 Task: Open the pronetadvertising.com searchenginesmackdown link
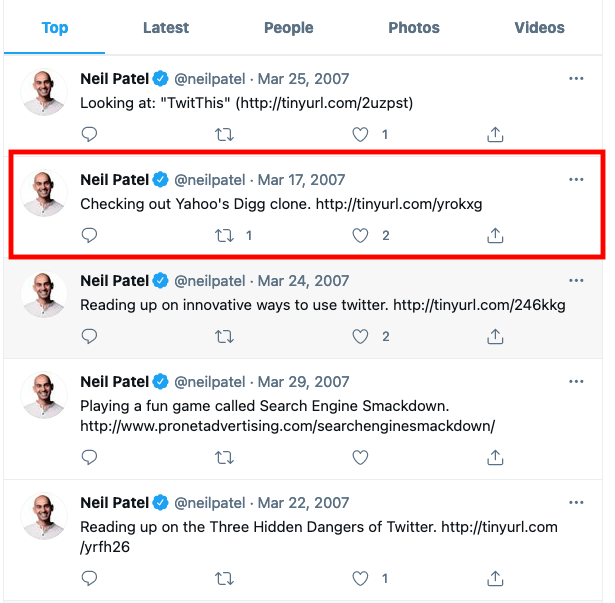287,426
